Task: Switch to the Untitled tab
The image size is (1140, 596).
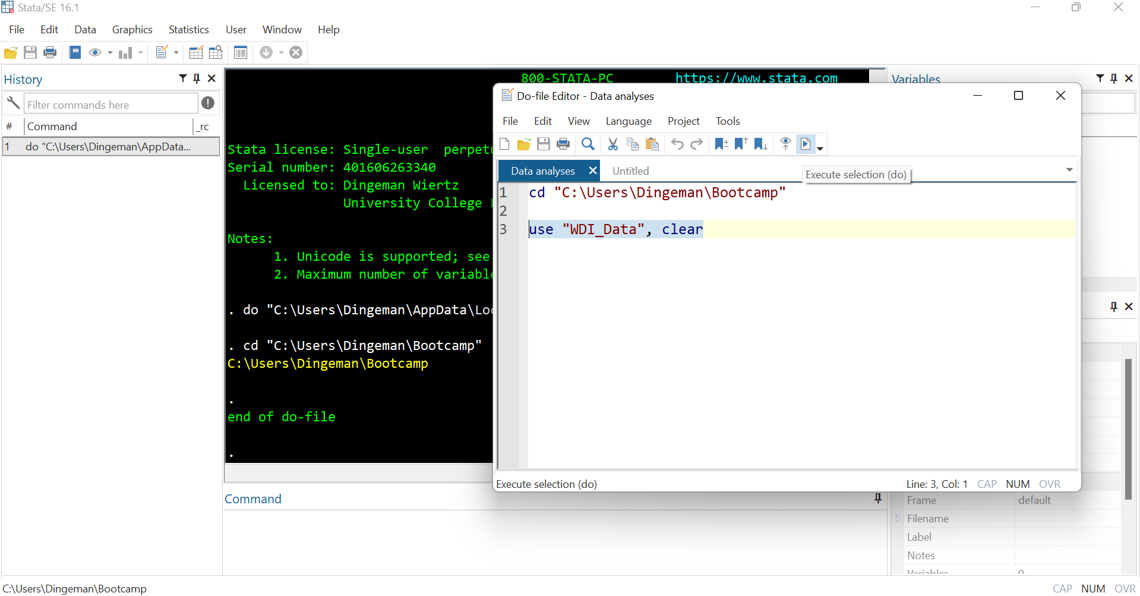Action: [630, 171]
